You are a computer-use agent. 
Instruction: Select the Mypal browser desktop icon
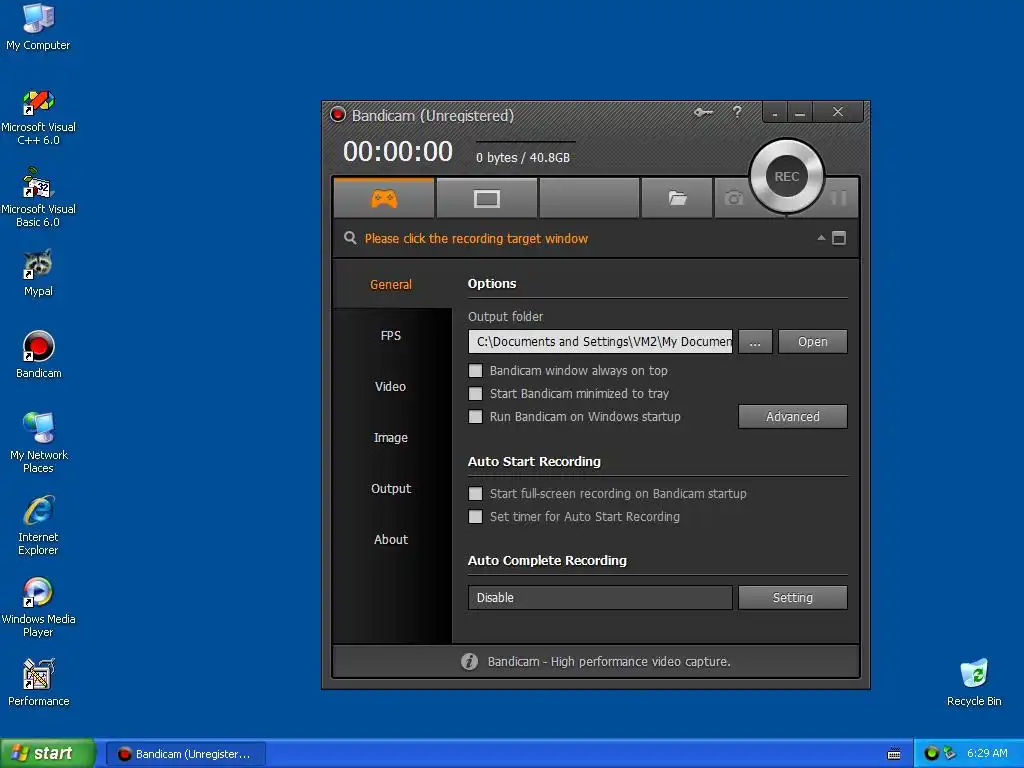[38, 273]
